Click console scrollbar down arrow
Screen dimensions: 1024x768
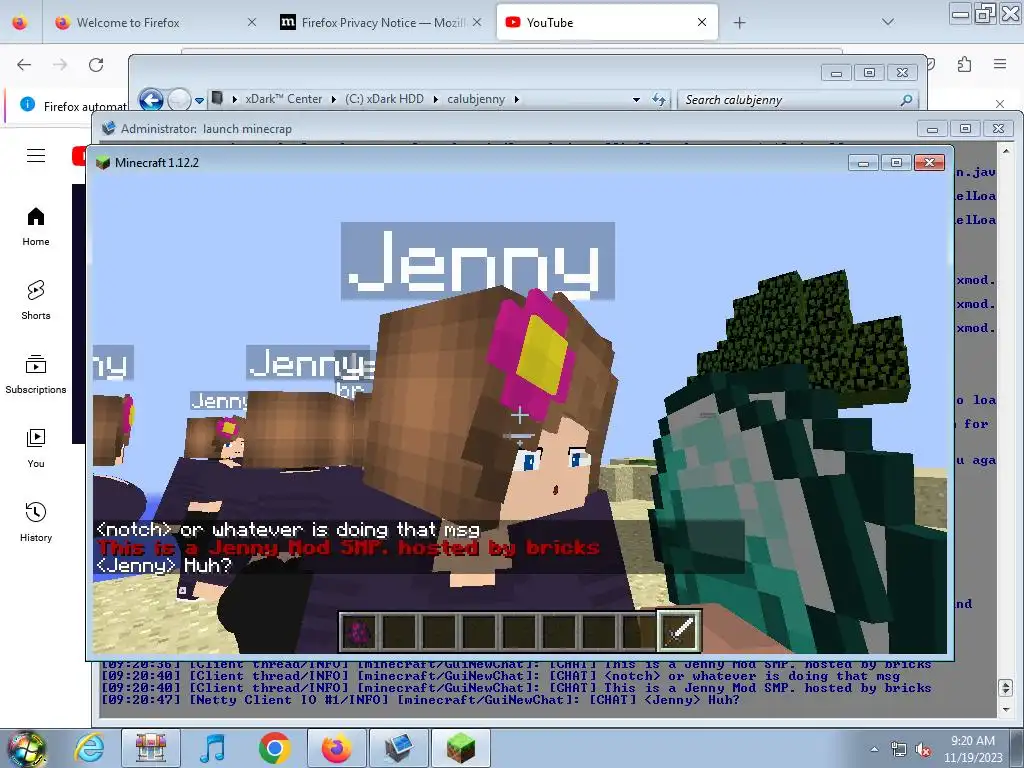[x=1006, y=709]
